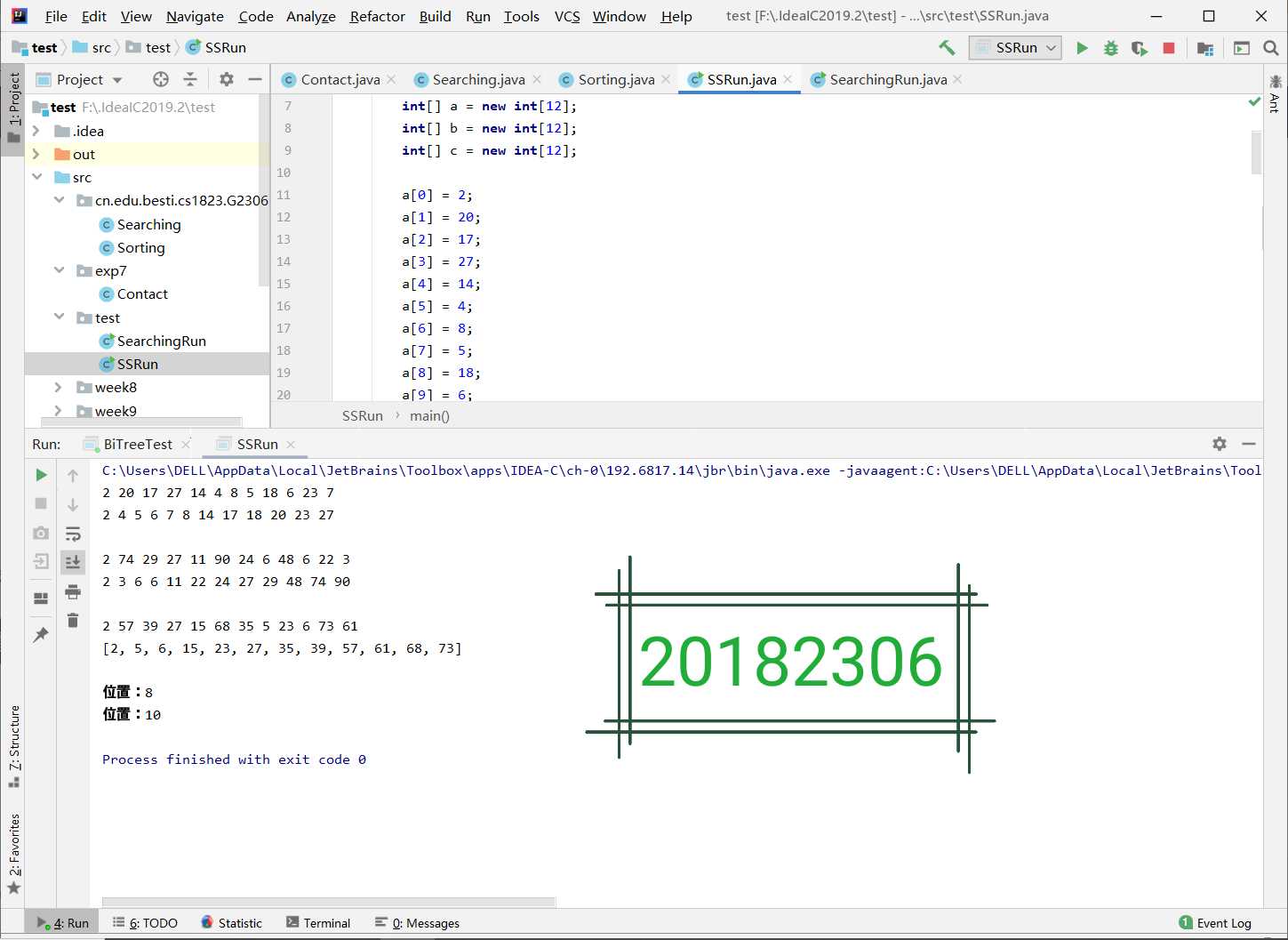Open the Event Log
The image size is (1288, 940).
coord(1215,923)
